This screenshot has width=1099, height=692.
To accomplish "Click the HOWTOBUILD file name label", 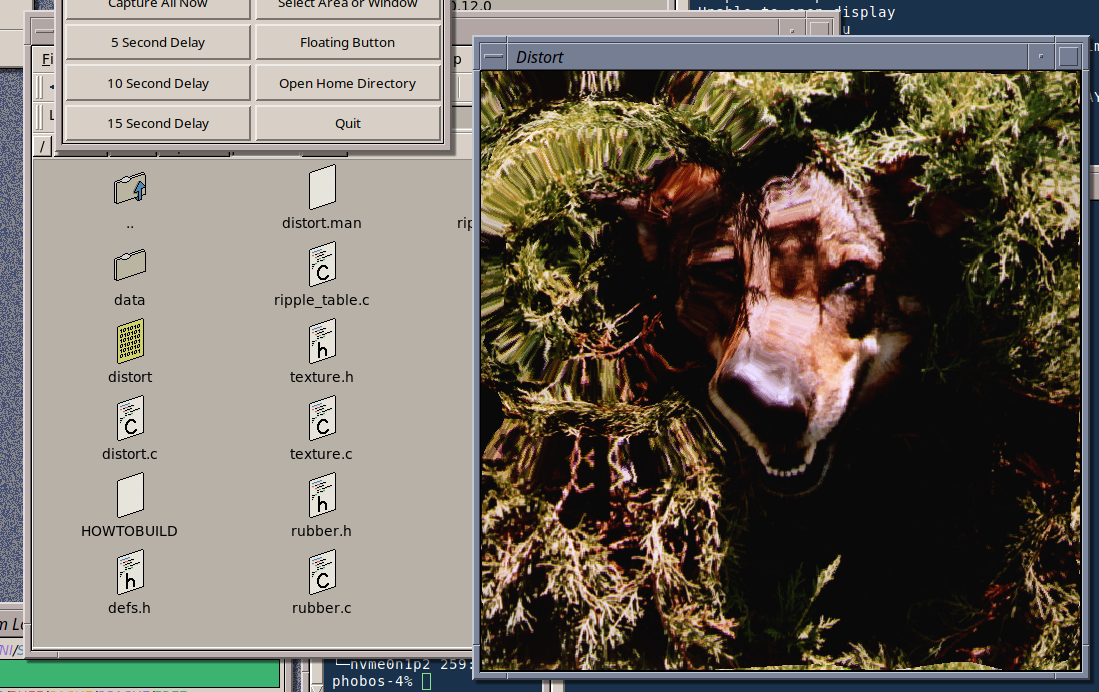I will (129, 531).
